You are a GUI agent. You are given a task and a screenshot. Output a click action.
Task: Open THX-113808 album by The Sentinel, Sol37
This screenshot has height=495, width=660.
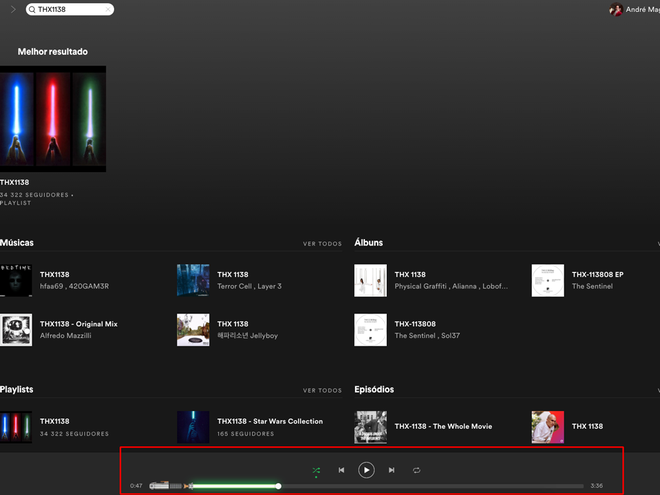(x=370, y=330)
